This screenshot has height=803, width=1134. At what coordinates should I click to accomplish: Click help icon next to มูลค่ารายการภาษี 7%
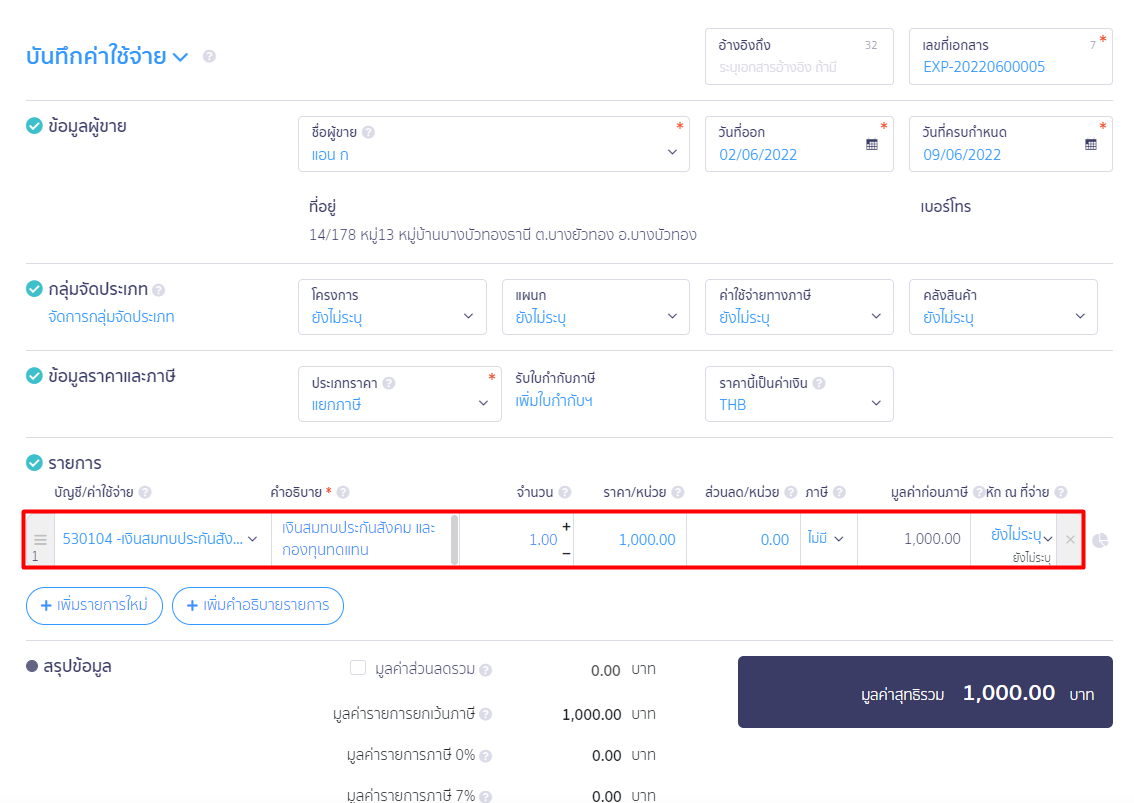click(x=485, y=796)
